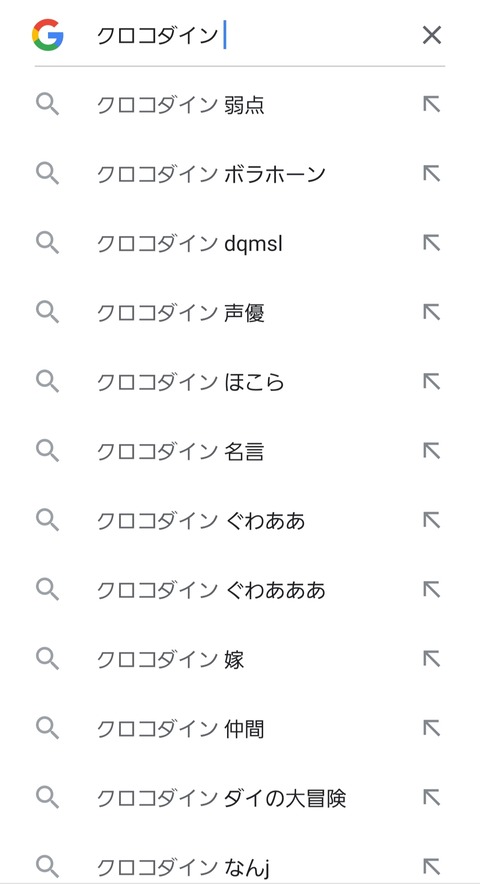
Task: Tap magnifier icon beside 名言 suggestion
Action: 47,451
